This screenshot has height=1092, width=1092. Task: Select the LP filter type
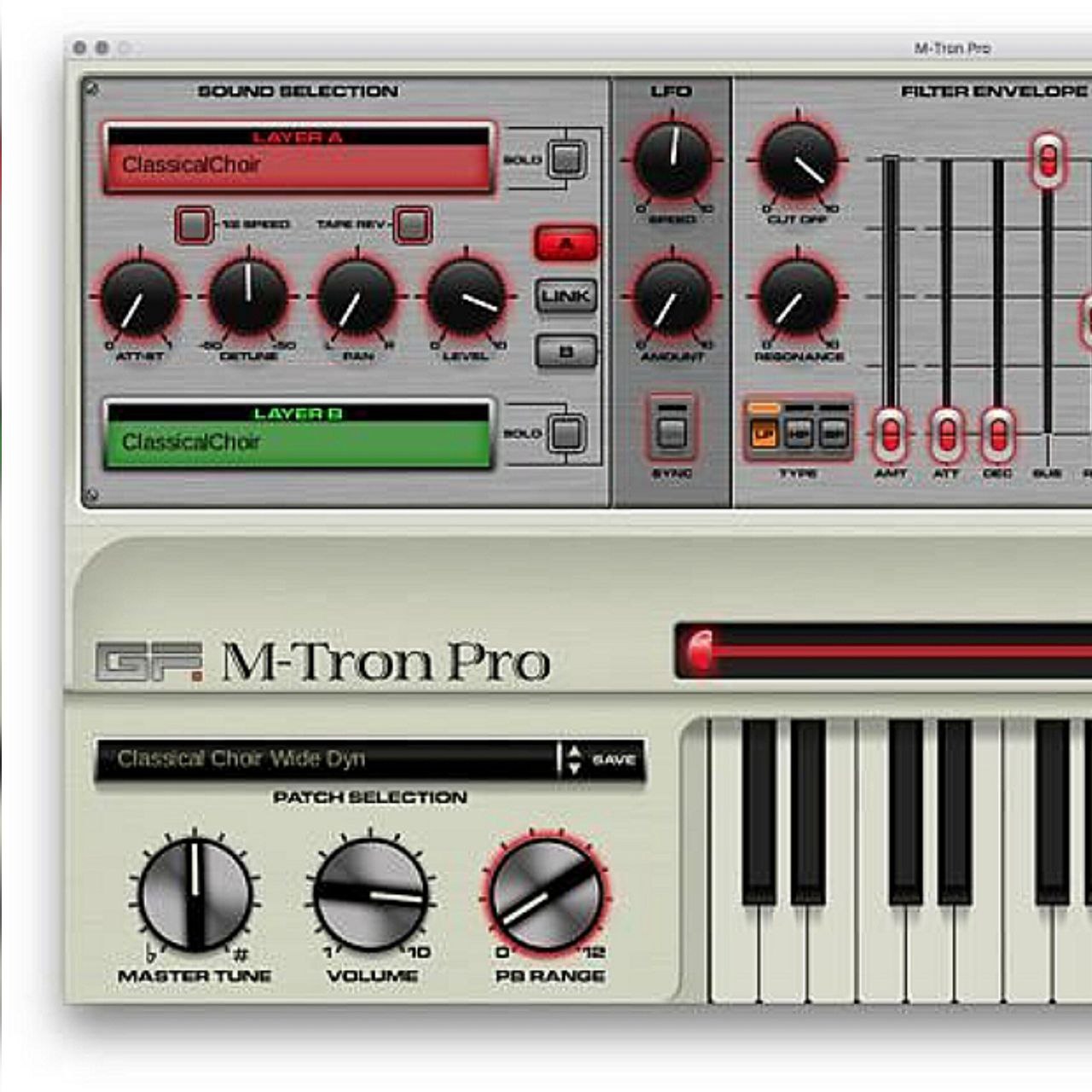764,433
